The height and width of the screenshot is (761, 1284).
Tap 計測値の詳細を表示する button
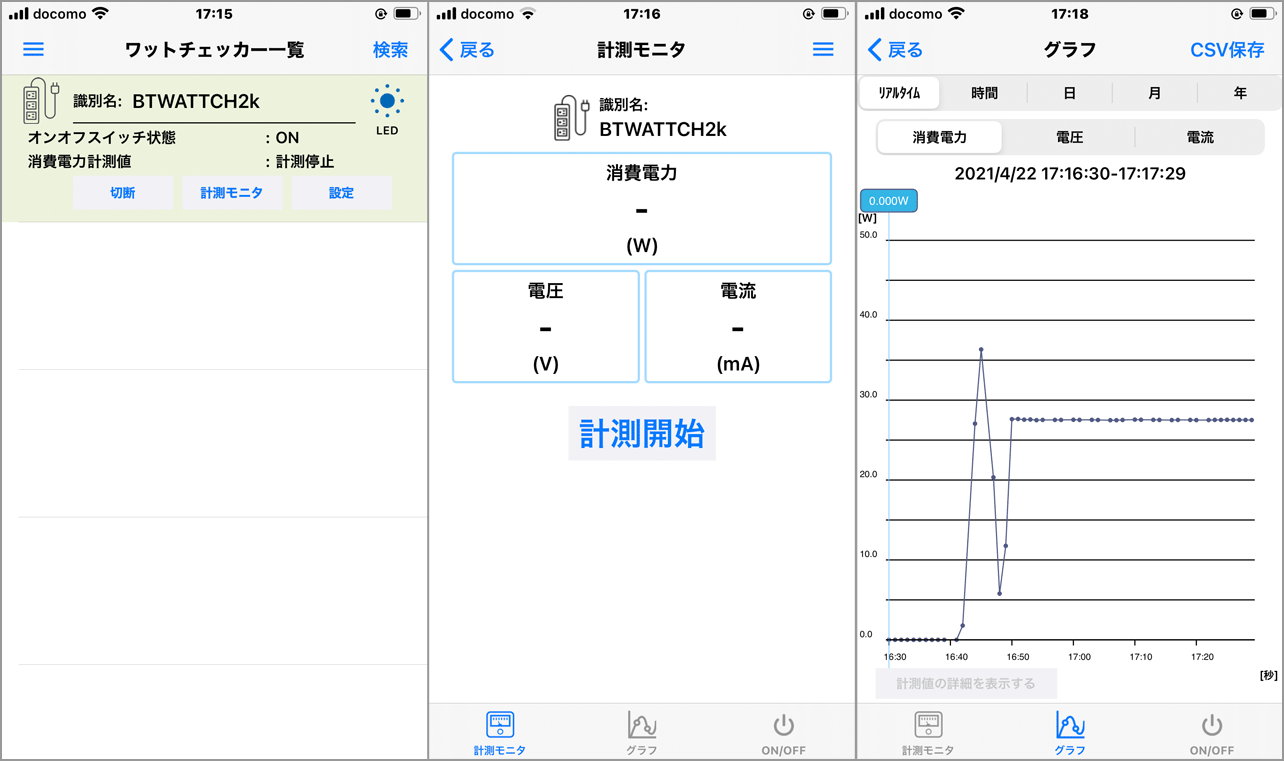click(x=966, y=684)
